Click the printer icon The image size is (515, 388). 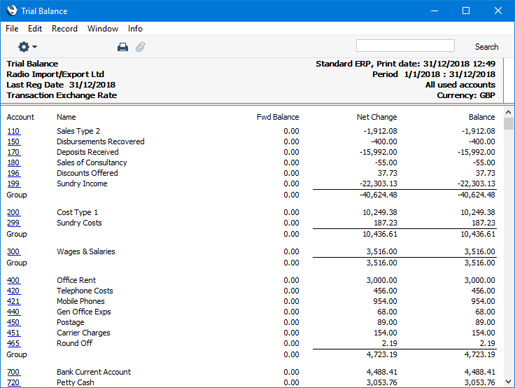123,47
